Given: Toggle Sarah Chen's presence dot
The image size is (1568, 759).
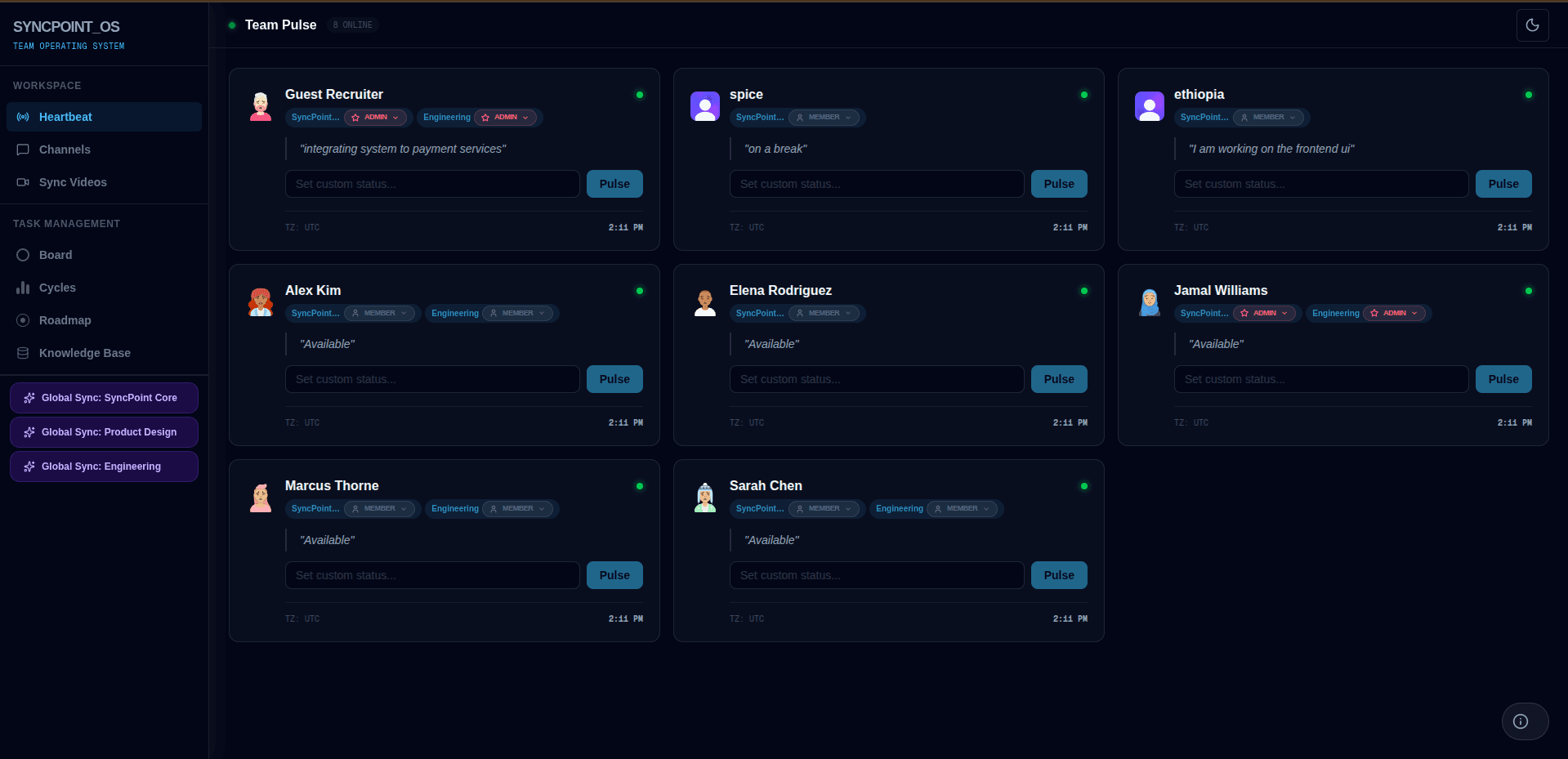Looking at the screenshot, I should click(x=1084, y=486).
